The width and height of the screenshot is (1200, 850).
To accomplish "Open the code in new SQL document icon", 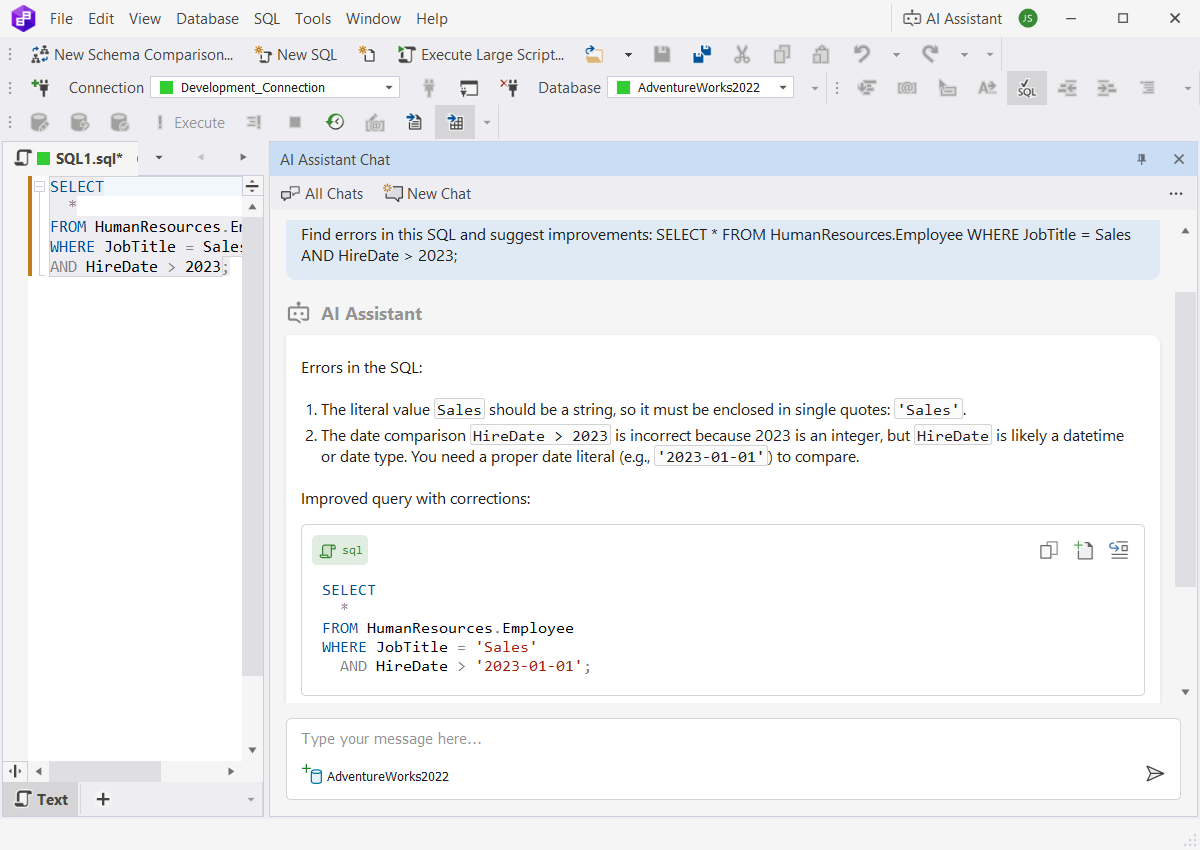I will (x=1084, y=550).
